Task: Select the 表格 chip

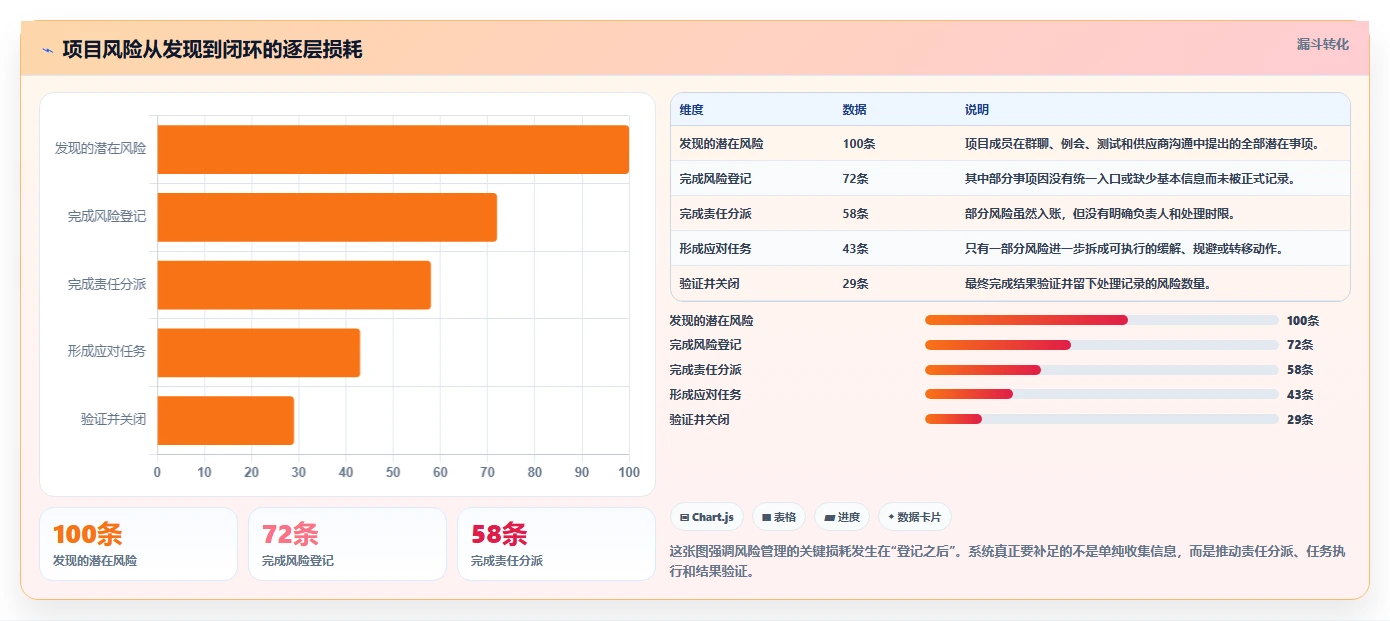Action: click(x=779, y=517)
